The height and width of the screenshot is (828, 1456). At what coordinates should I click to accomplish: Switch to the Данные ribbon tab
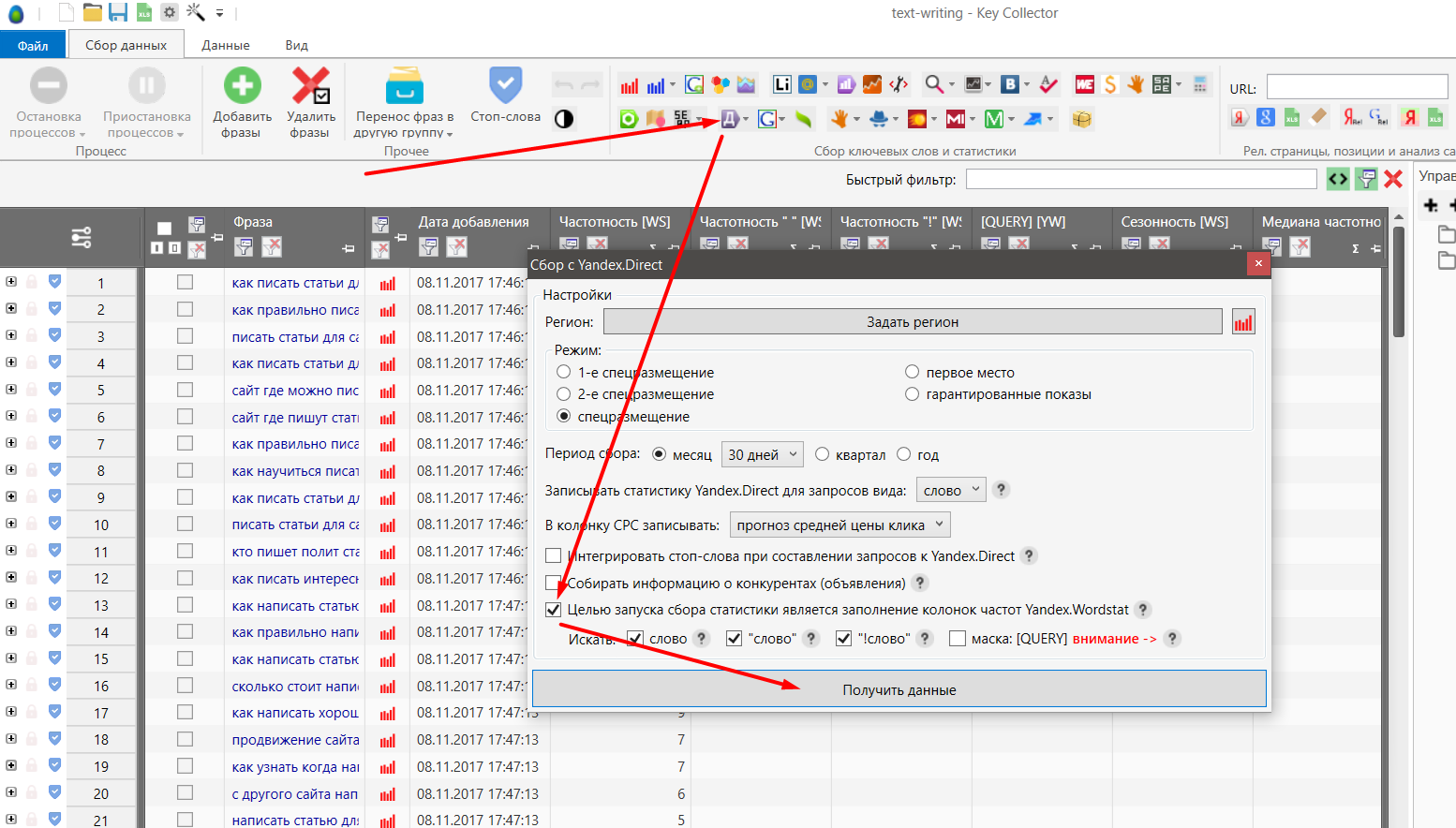tap(225, 45)
